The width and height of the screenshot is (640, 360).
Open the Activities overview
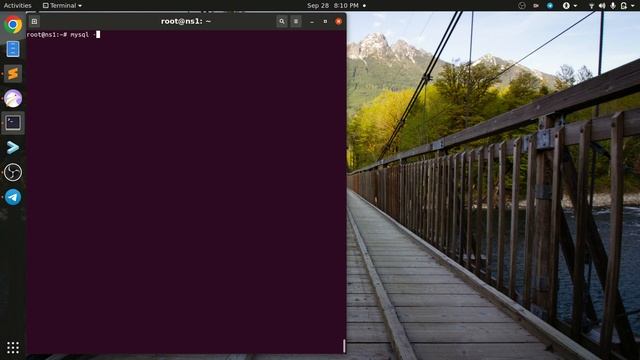(x=17, y=5)
